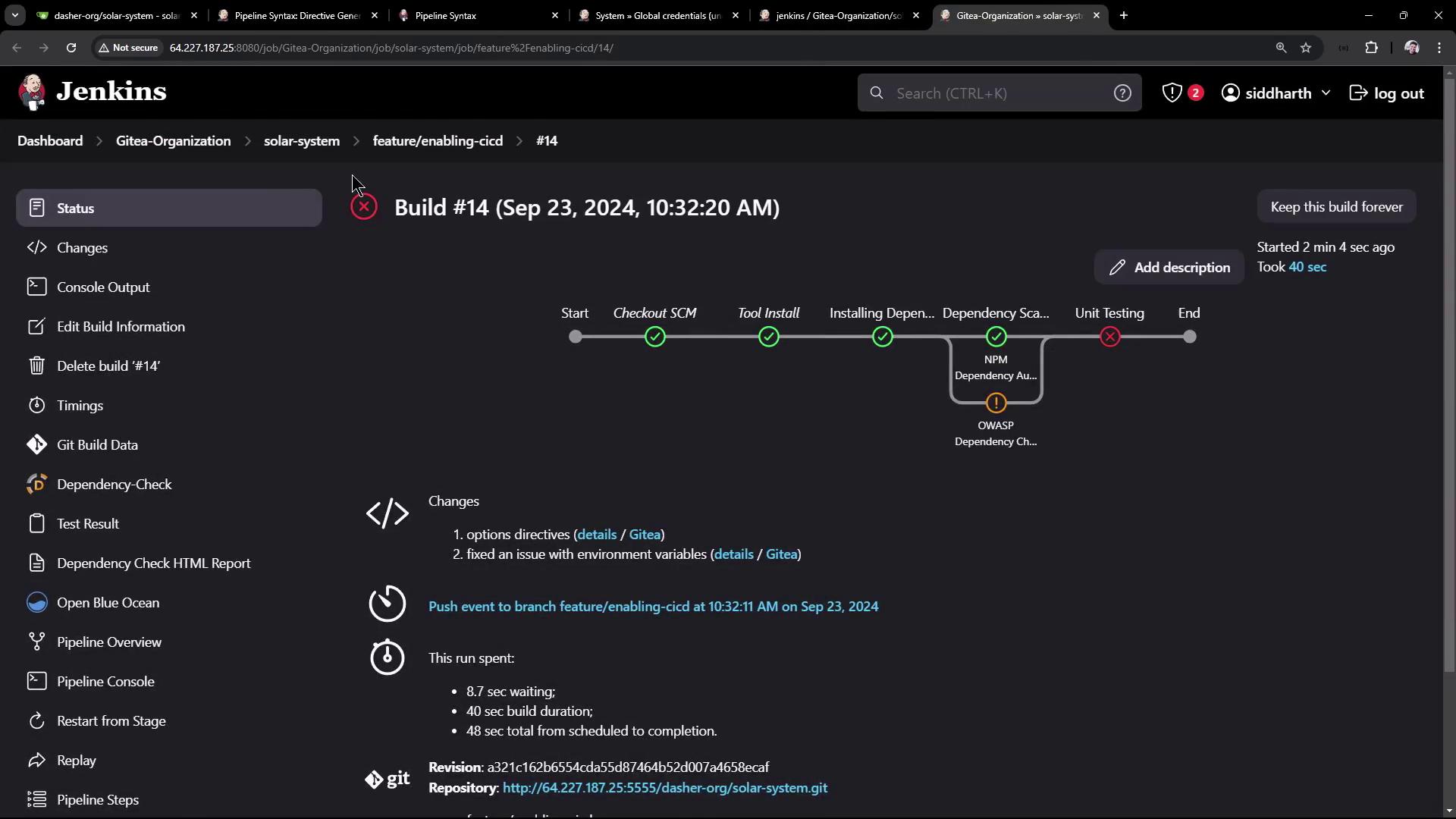The image size is (1456, 819).
Task: Expand breadcrumb chevron after solar-system
Action: point(356,141)
